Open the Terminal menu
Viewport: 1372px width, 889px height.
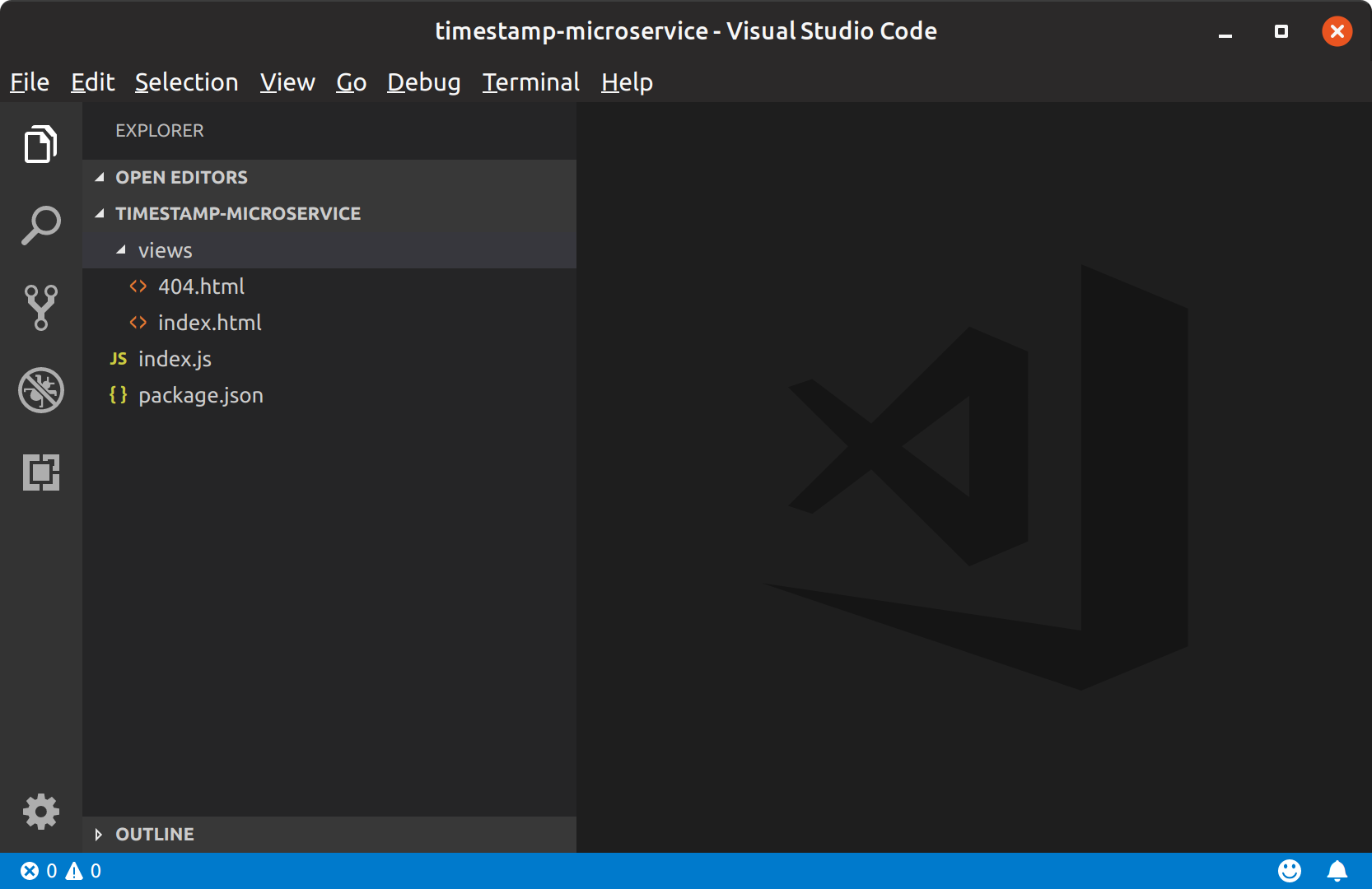pos(530,82)
